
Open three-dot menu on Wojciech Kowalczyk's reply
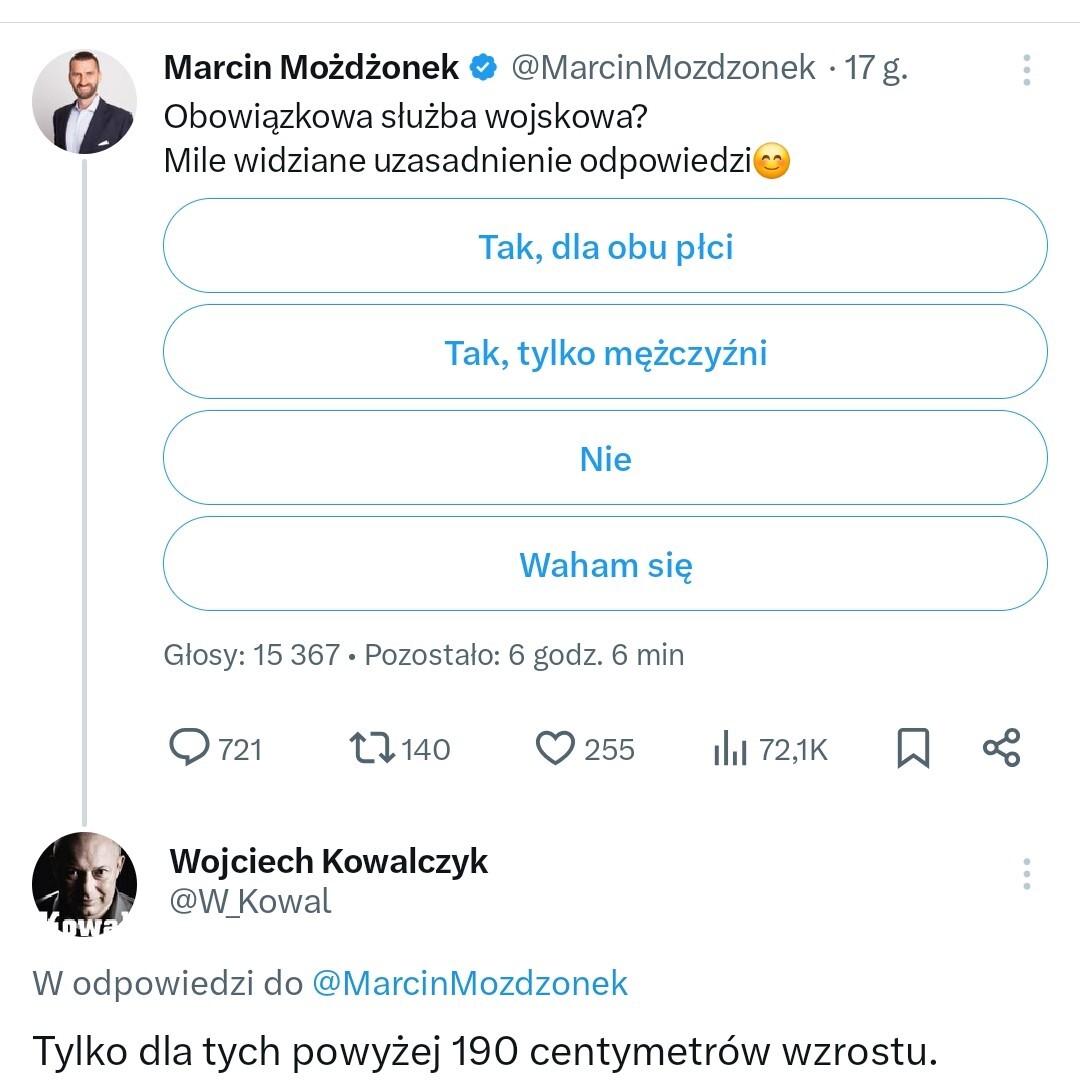tap(1026, 874)
